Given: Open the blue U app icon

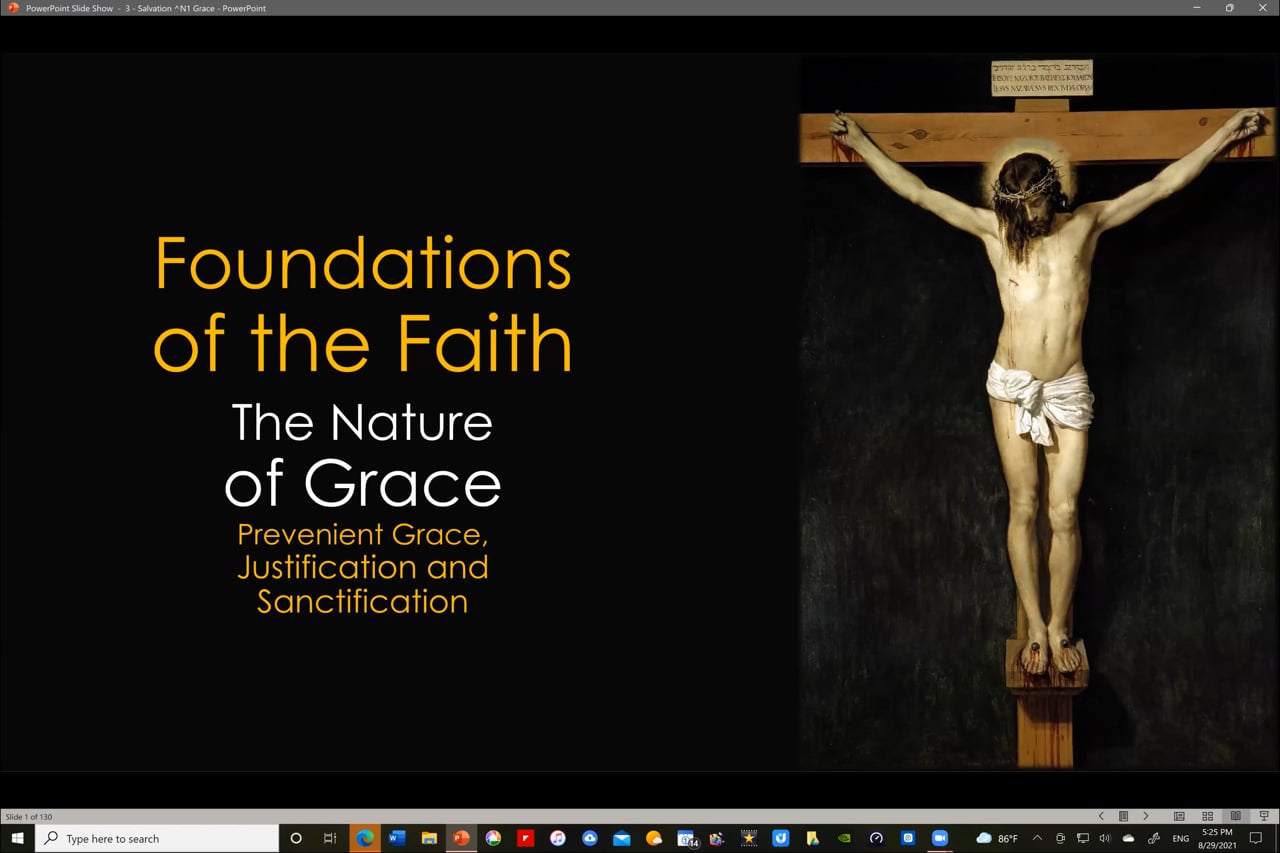Looking at the screenshot, I should point(781,838).
